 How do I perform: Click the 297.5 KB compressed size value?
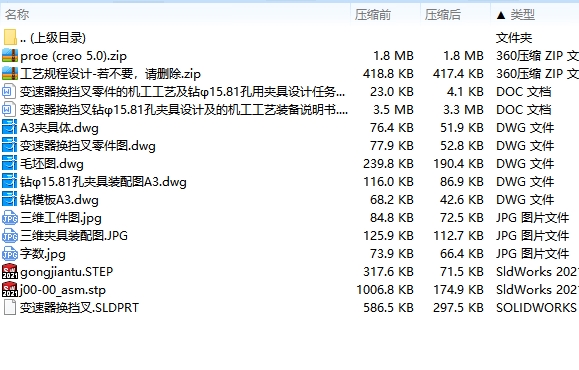(x=458, y=308)
